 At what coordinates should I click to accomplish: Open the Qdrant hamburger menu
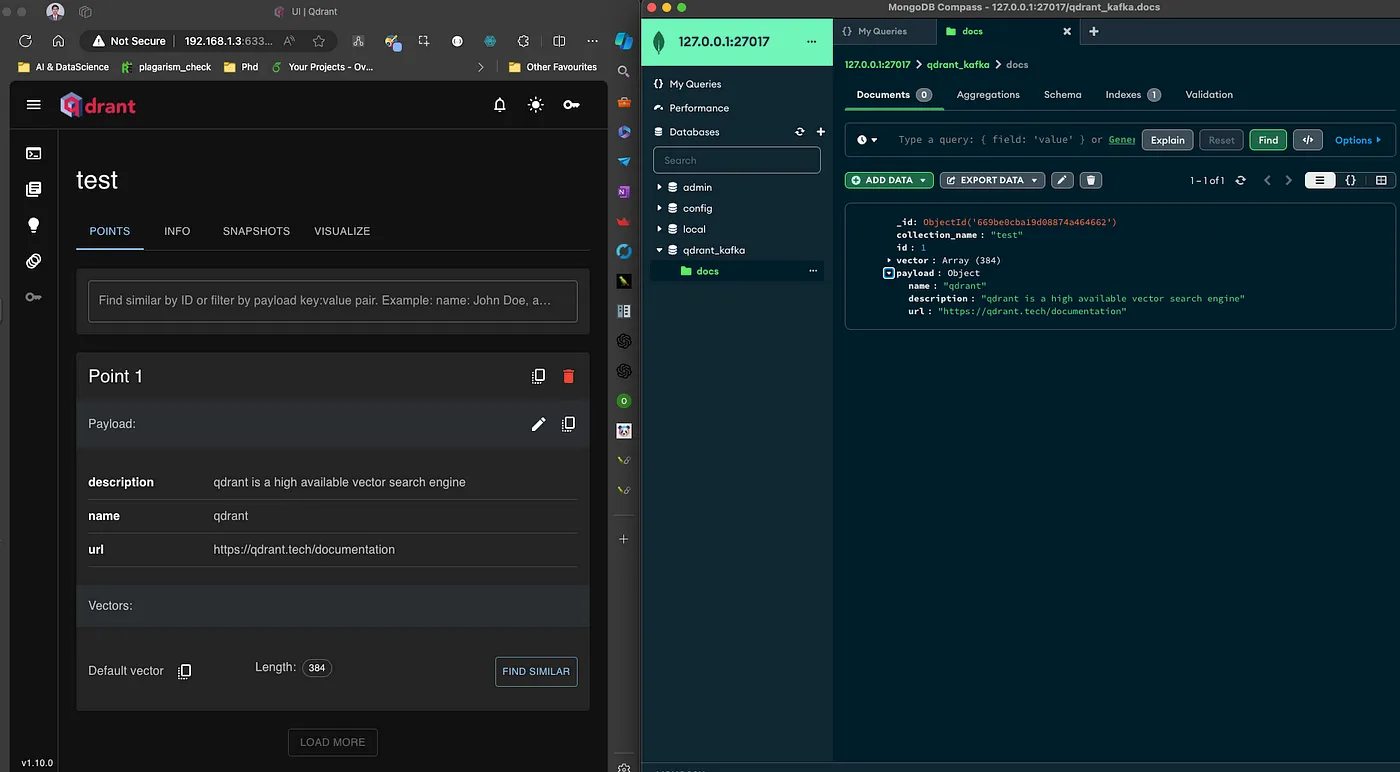tap(34, 105)
